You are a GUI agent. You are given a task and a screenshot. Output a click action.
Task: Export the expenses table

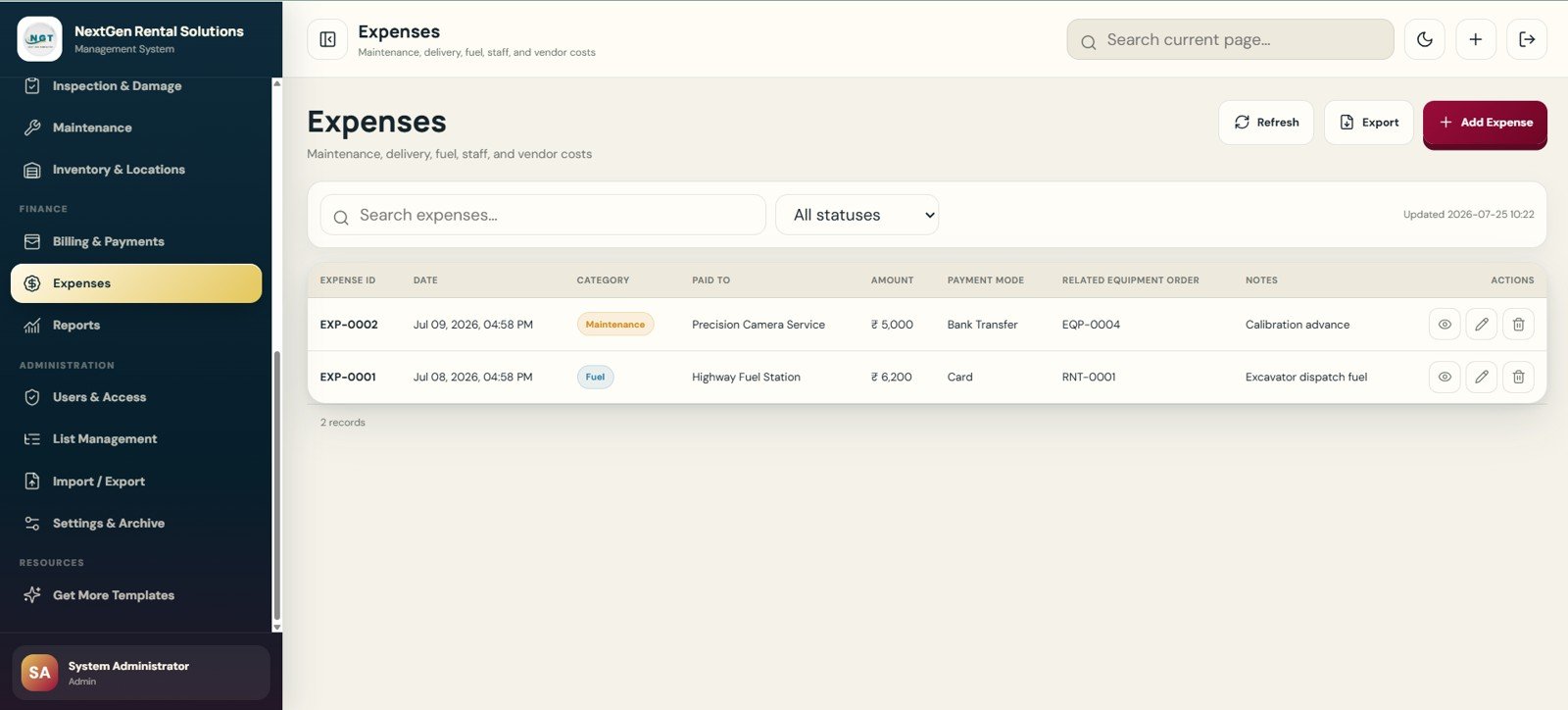1369,123
